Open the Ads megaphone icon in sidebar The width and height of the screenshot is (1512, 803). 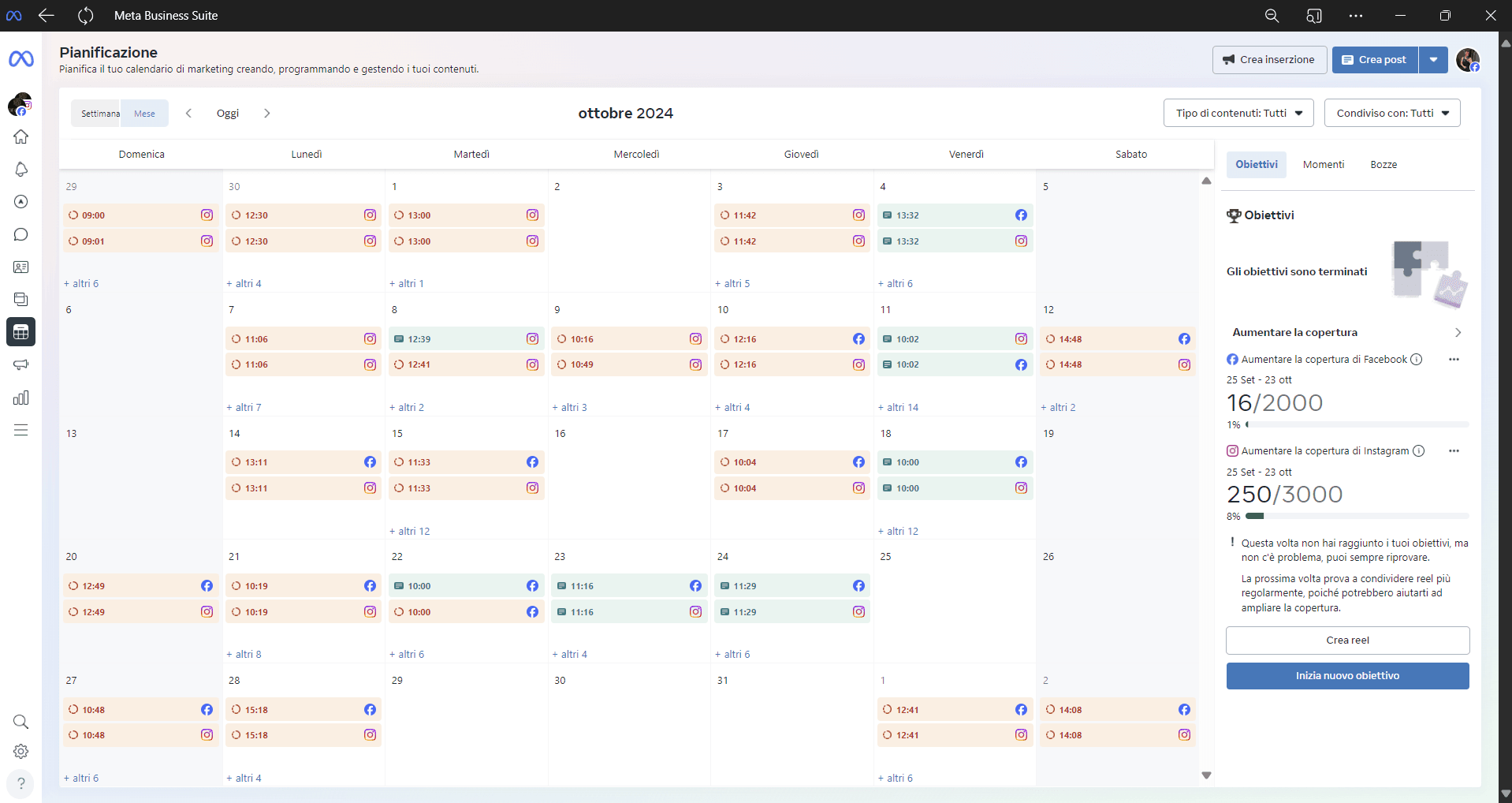click(20, 364)
